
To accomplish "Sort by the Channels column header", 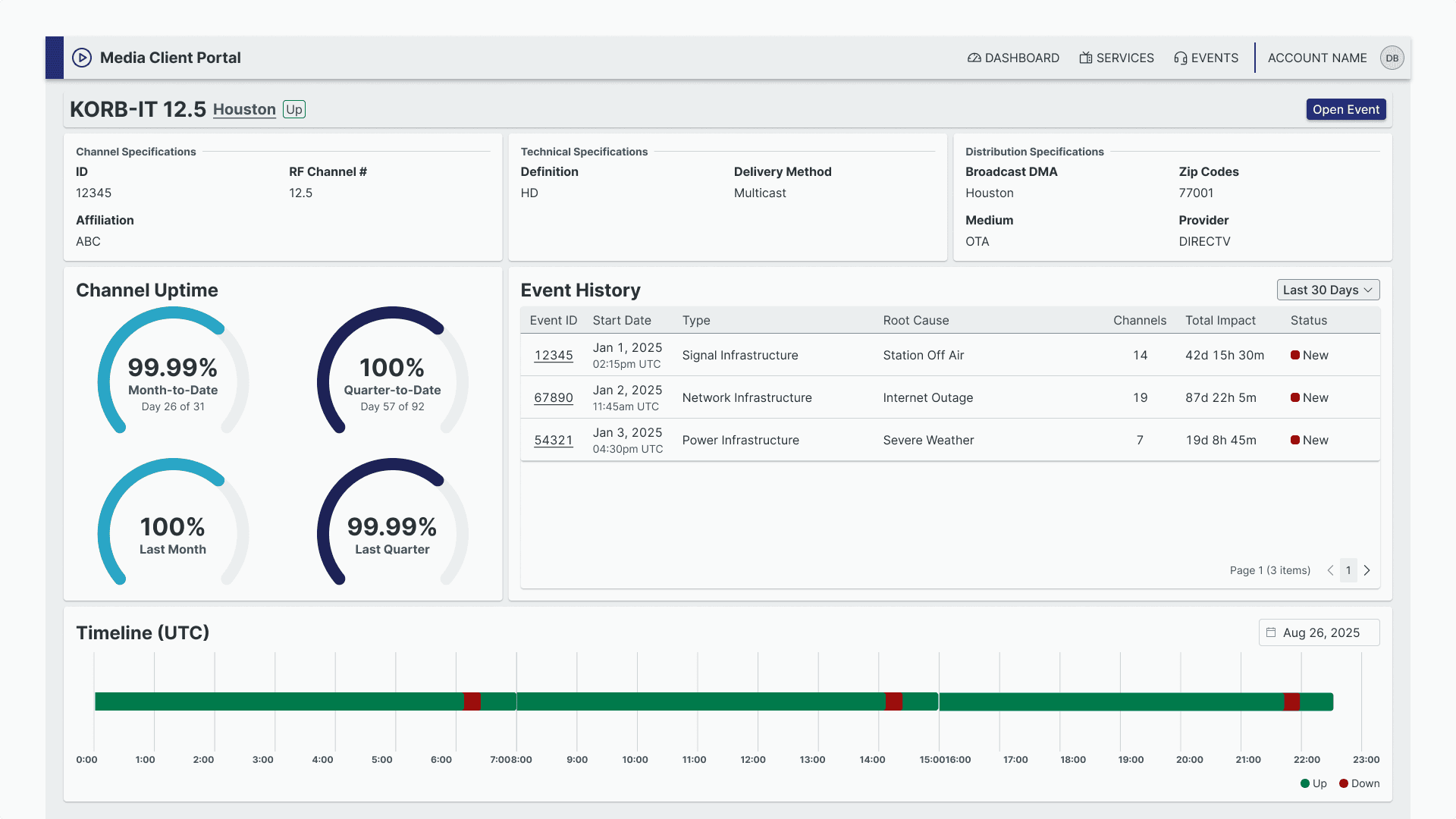I will [x=1140, y=320].
